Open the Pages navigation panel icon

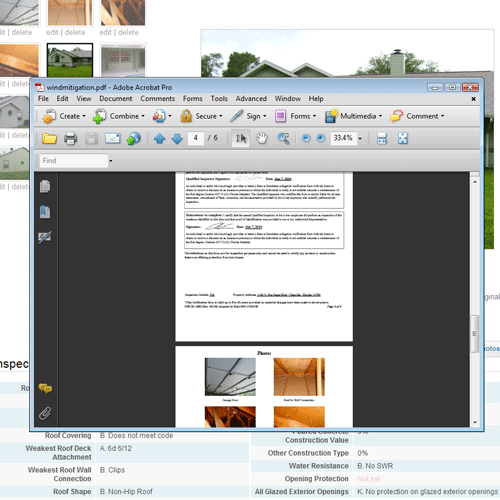45,186
